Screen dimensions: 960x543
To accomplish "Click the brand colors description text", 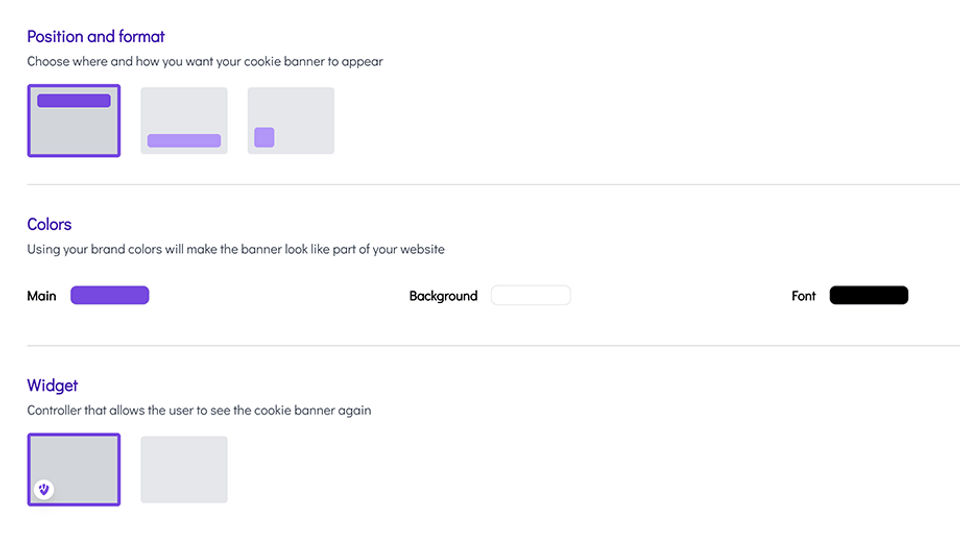I will (x=236, y=249).
